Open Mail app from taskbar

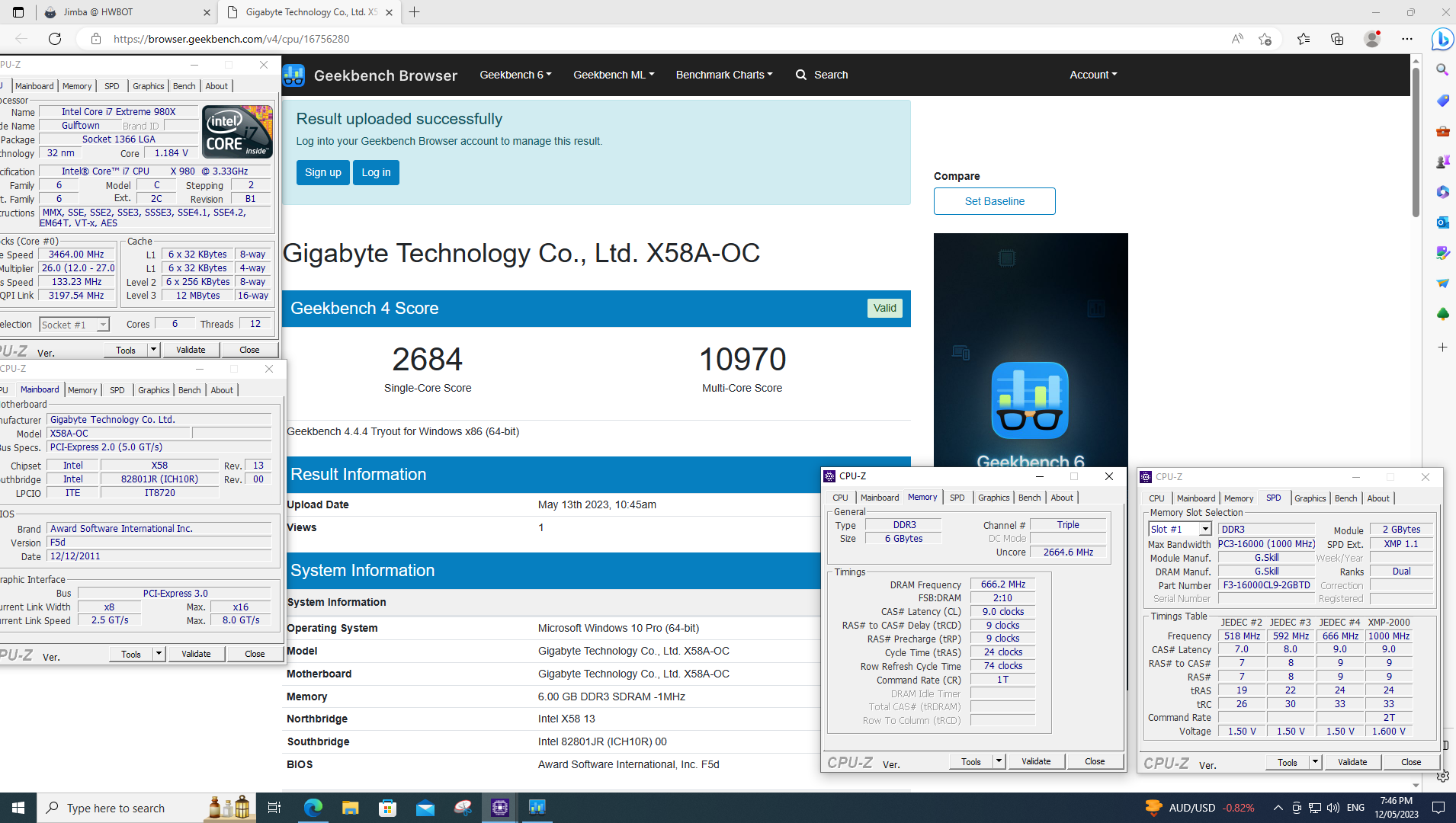[425, 808]
